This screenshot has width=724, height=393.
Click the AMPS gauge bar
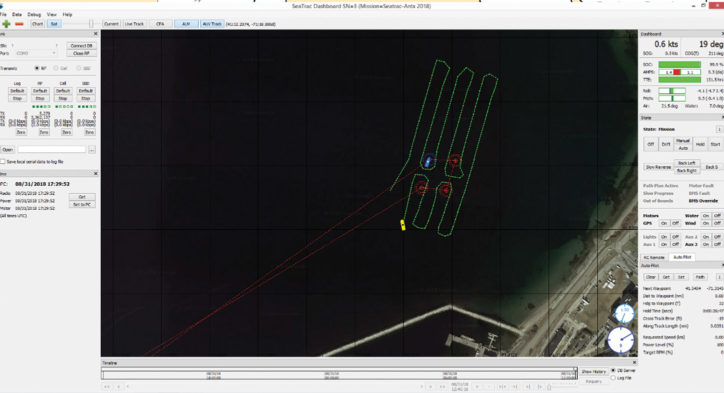point(679,72)
